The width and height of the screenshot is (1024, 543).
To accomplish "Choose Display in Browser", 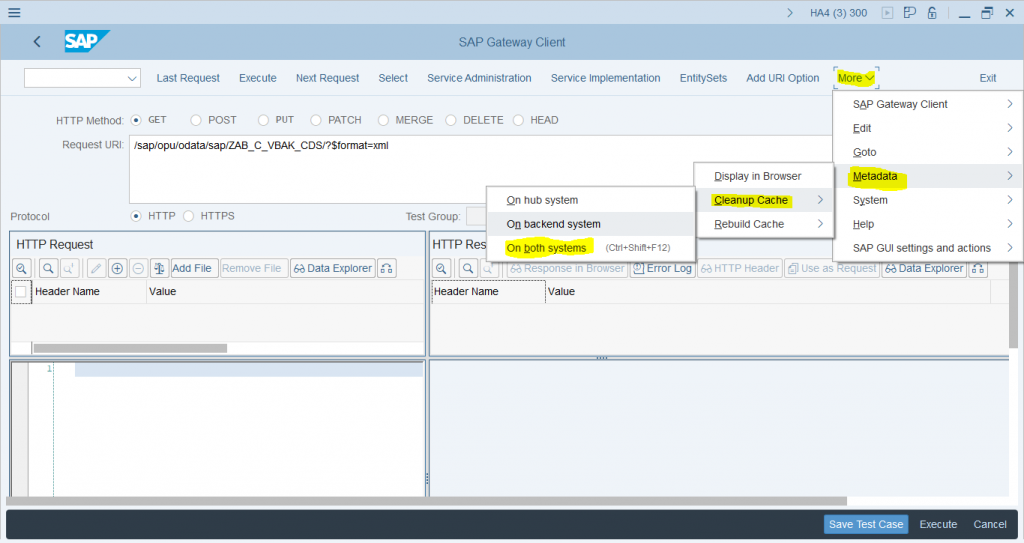I will point(763,176).
